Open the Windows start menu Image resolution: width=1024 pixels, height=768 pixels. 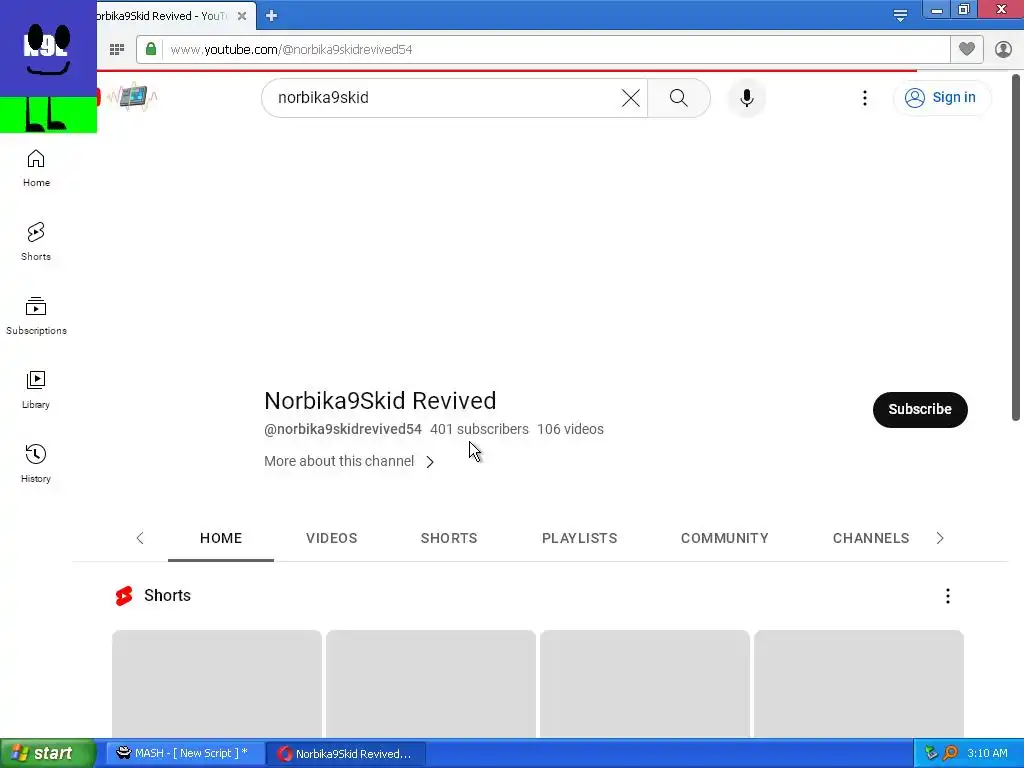[x=46, y=753]
